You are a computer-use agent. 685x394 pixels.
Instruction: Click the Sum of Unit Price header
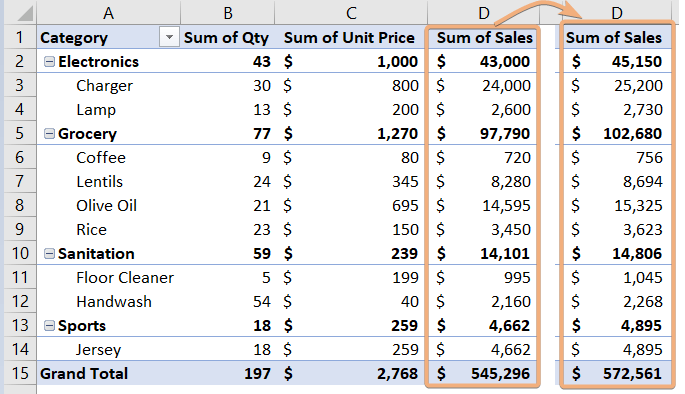click(x=349, y=38)
